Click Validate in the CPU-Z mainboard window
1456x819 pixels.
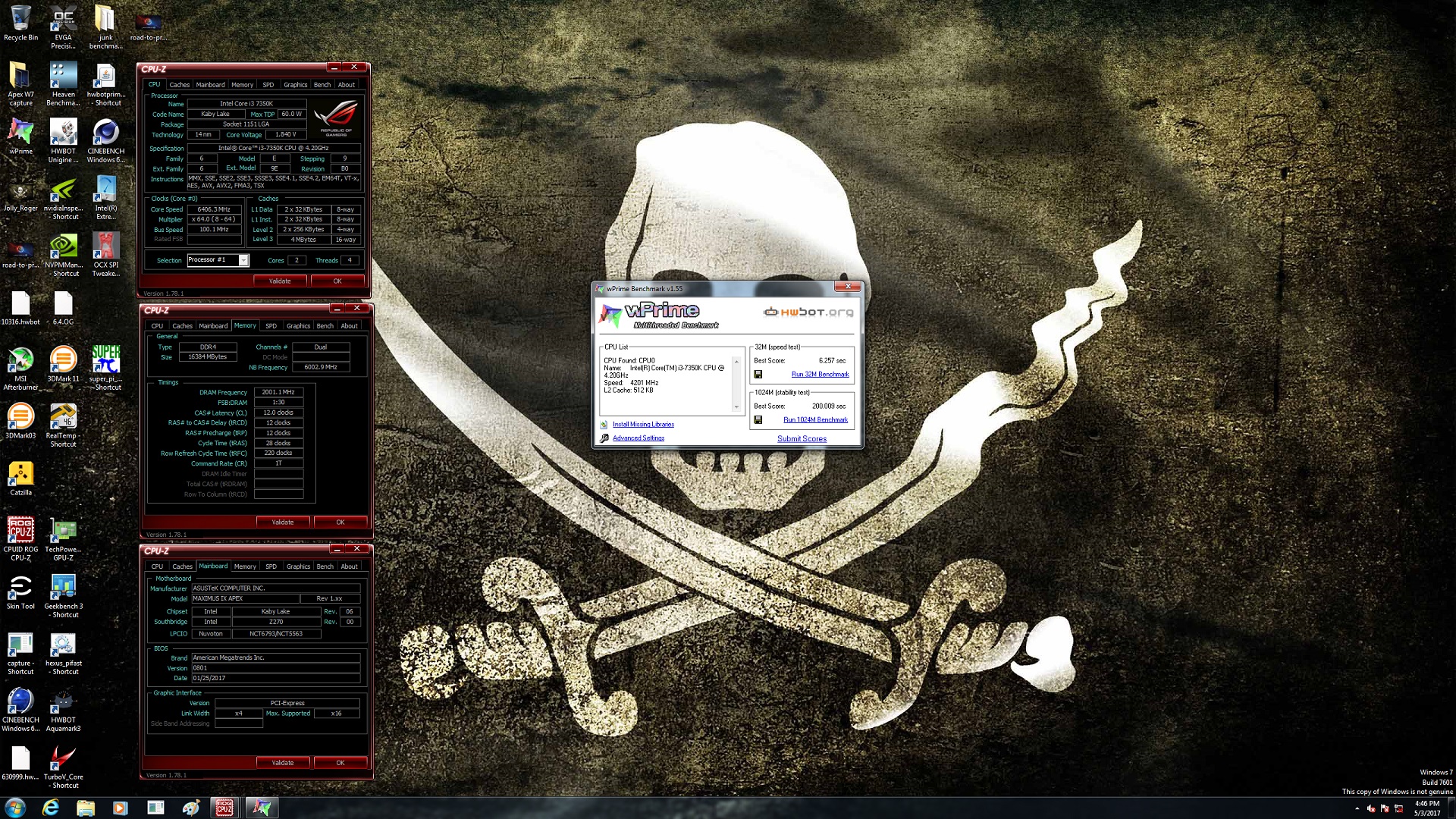coord(283,763)
